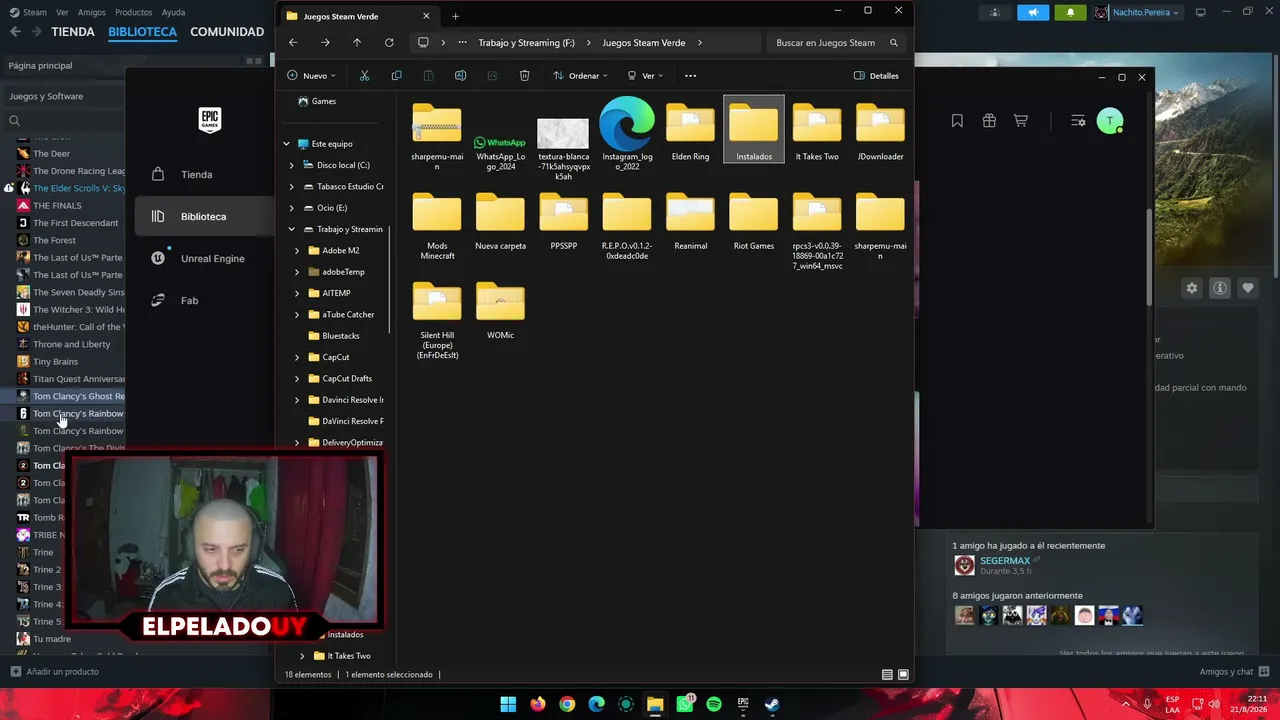Open Unreal Engine in Epic Games sidebar
The image size is (1280, 720).
tap(212, 259)
